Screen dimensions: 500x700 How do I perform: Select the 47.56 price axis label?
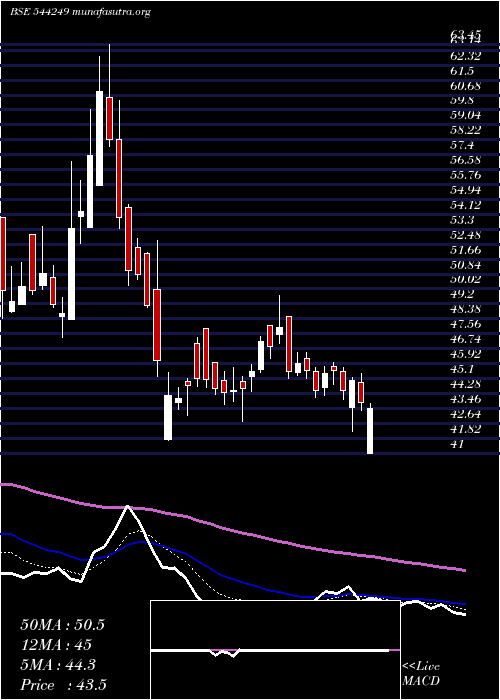(x=466, y=324)
